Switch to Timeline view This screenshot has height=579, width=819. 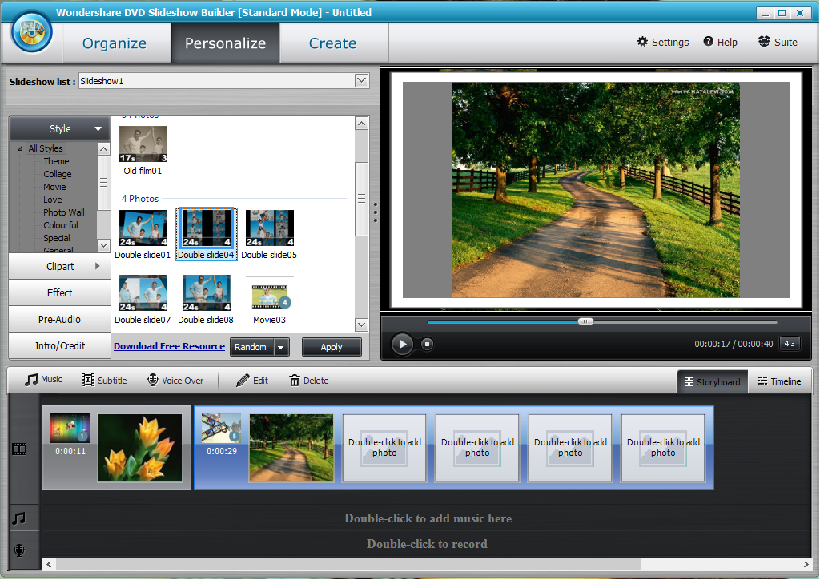pyautogui.click(x=779, y=382)
